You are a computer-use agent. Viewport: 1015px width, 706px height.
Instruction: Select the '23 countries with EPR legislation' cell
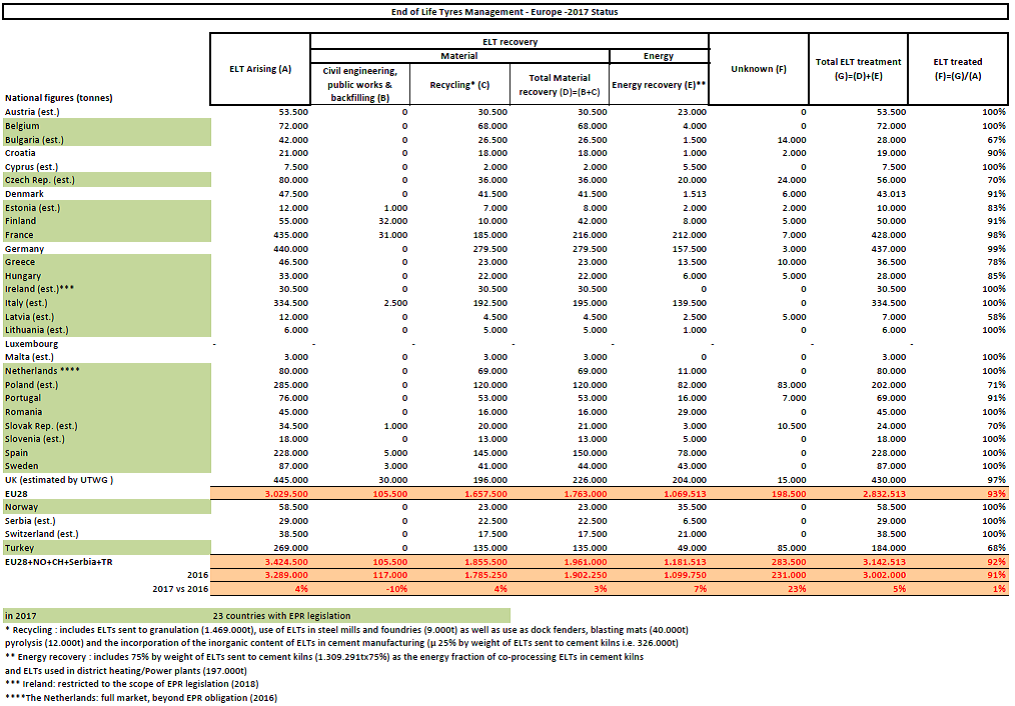[x=280, y=616]
